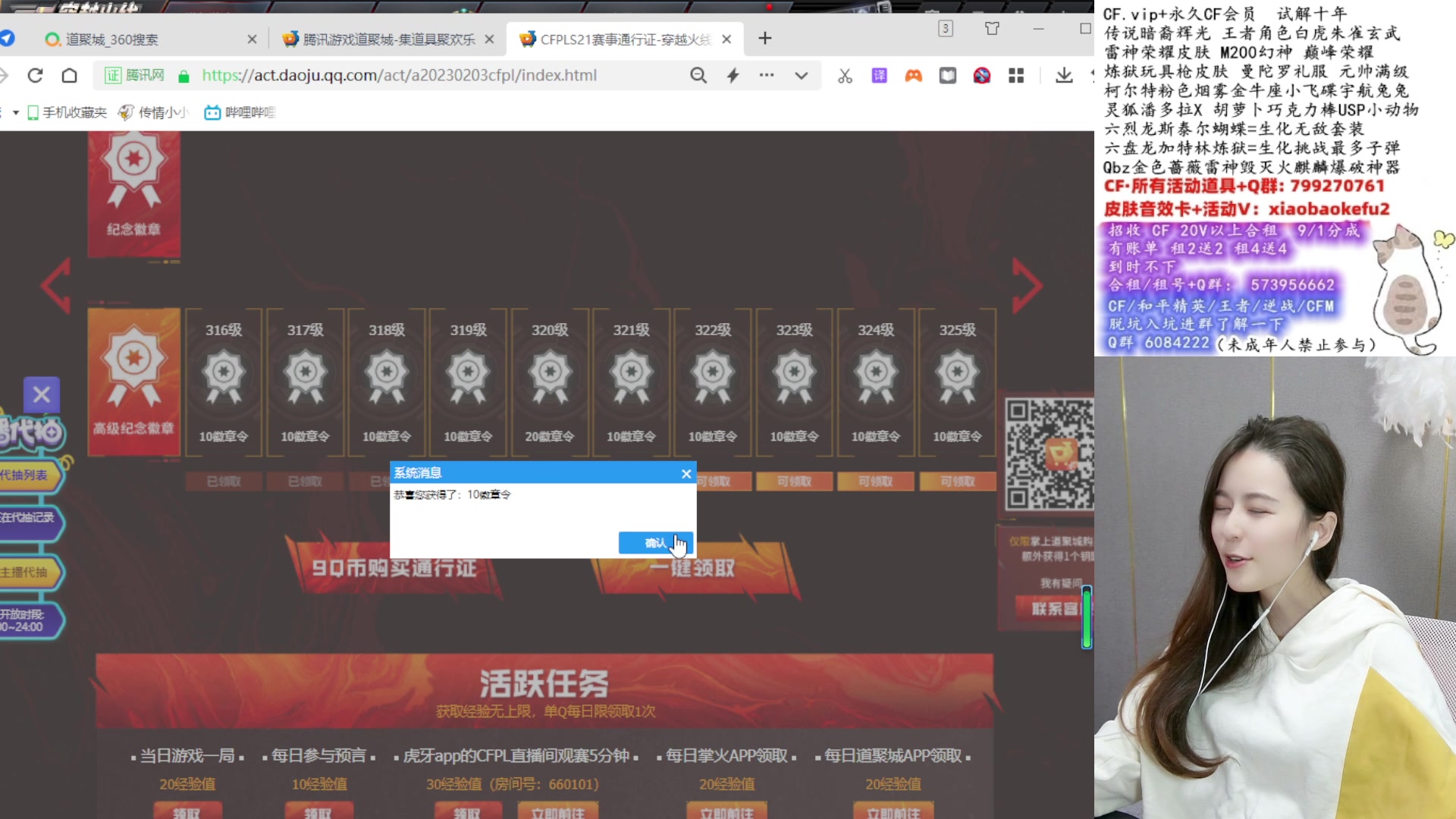
Task: Close the 系统消息 dialog via its X
Action: [686, 473]
